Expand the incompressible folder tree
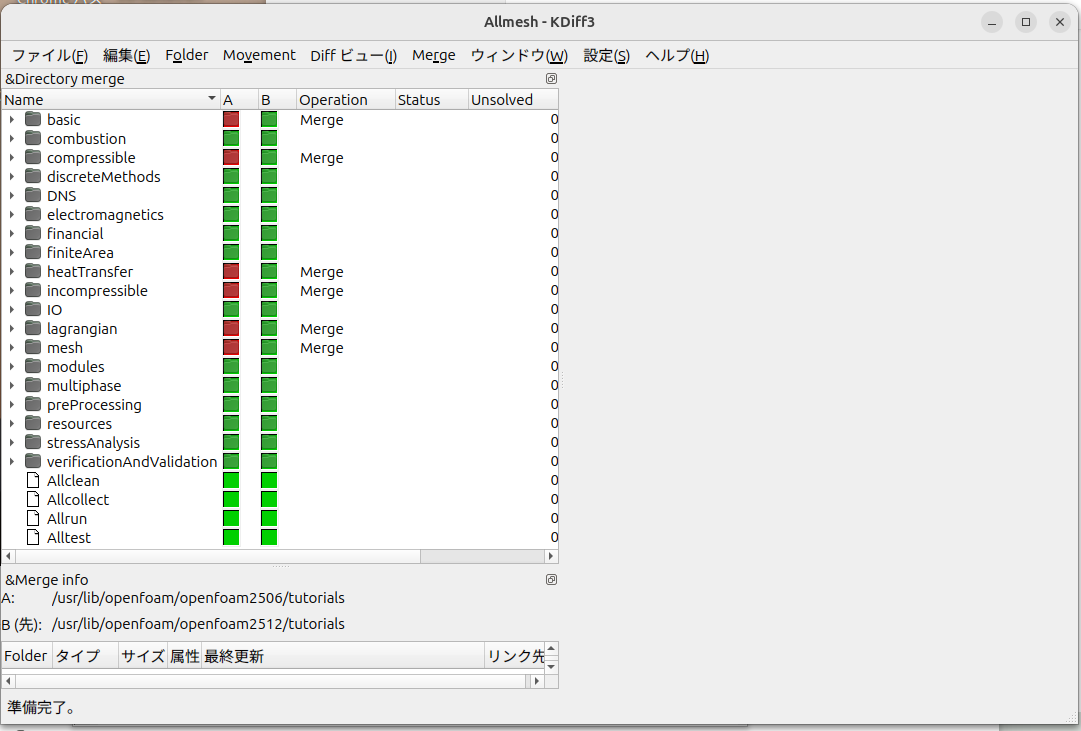This screenshot has width=1081, height=731. pyautogui.click(x=12, y=291)
